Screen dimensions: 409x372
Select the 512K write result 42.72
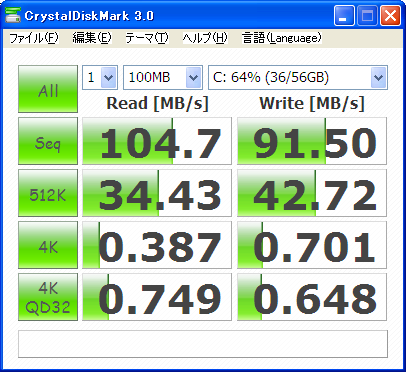tap(312, 193)
